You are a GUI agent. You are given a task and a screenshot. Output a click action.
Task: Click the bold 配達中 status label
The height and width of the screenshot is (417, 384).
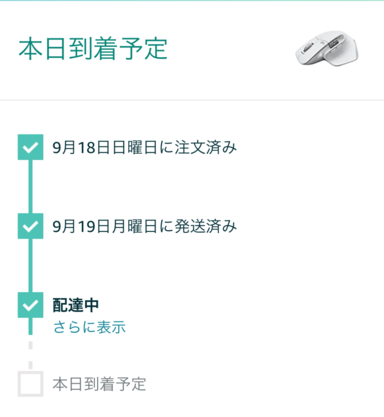(x=76, y=305)
